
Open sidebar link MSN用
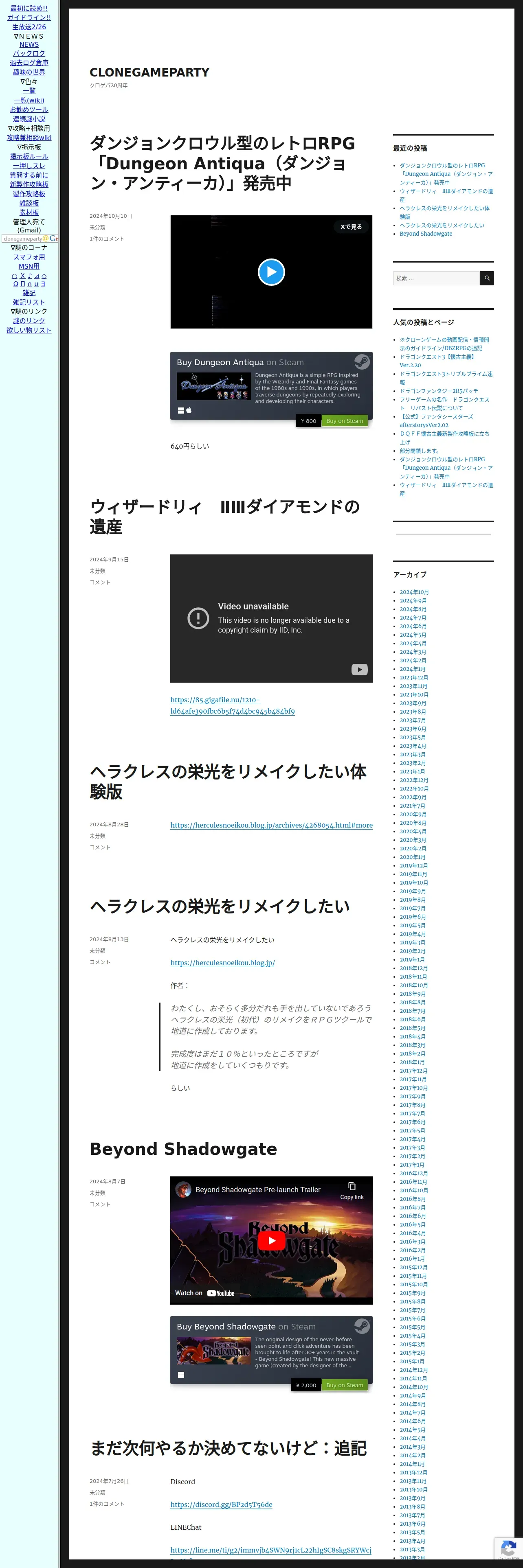point(29,266)
